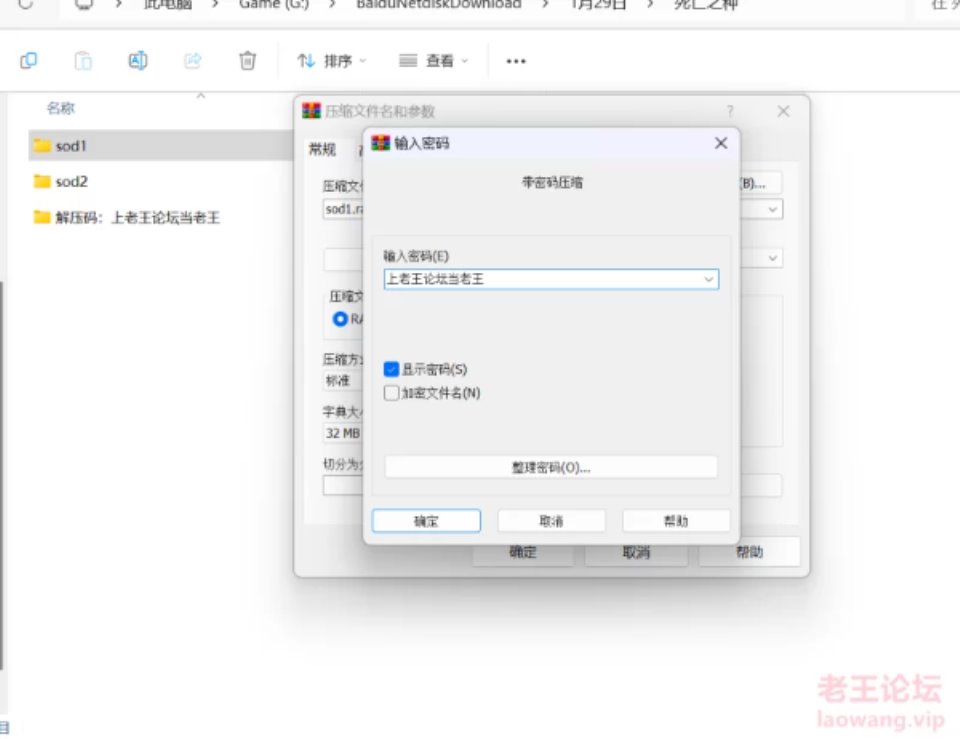The image size is (960, 739).
Task: Close the 输入密码 dialog with X
Action: [720, 143]
